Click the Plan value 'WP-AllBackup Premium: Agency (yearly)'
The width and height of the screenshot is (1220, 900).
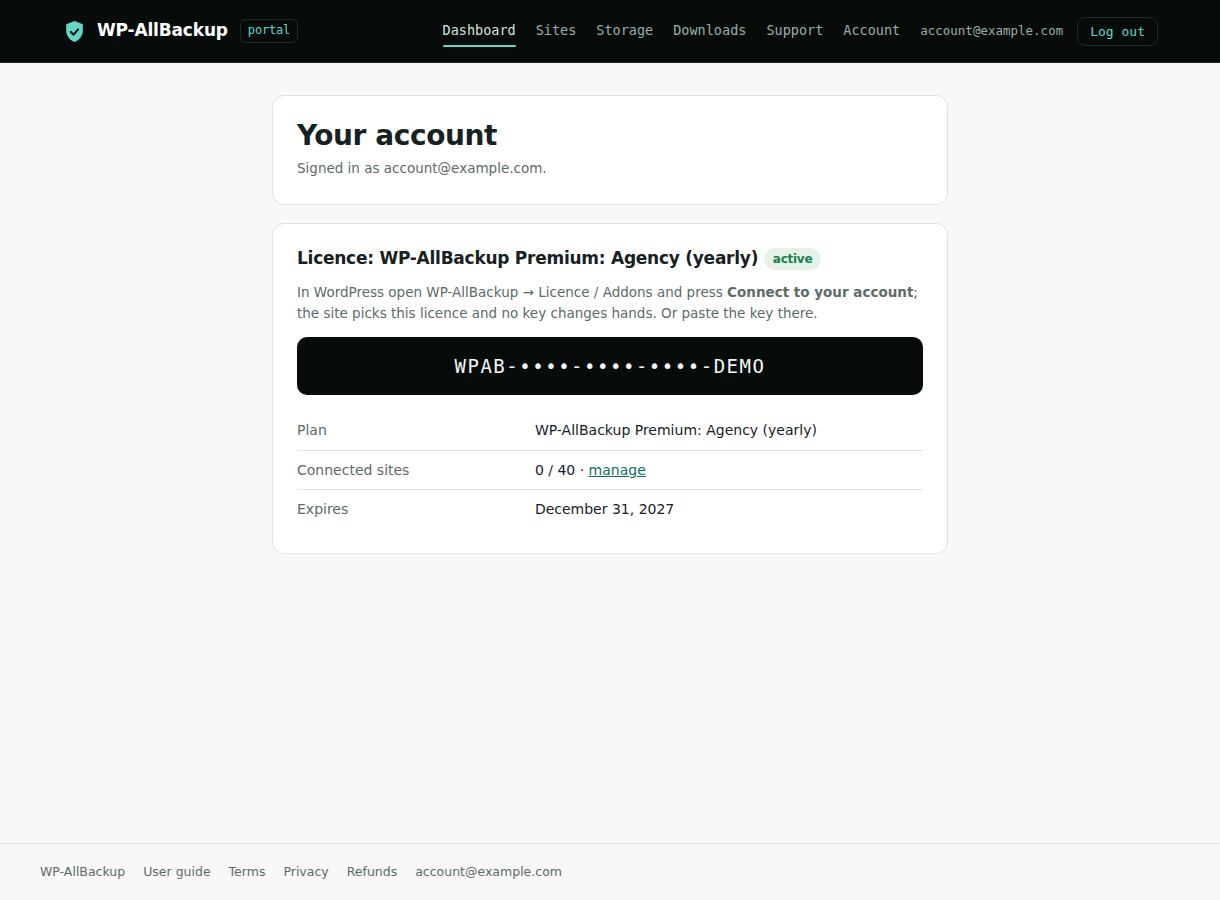pyautogui.click(x=676, y=430)
